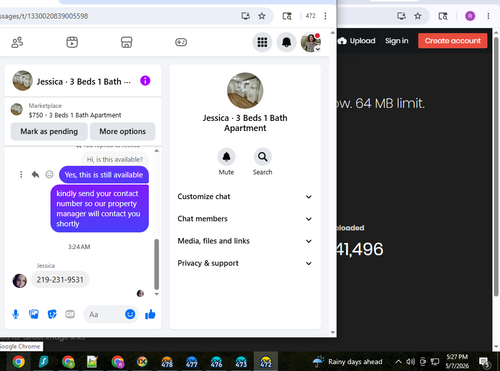Click the Mark as pending button
This screenshot has height=371, width=500.
coord(49,132)
